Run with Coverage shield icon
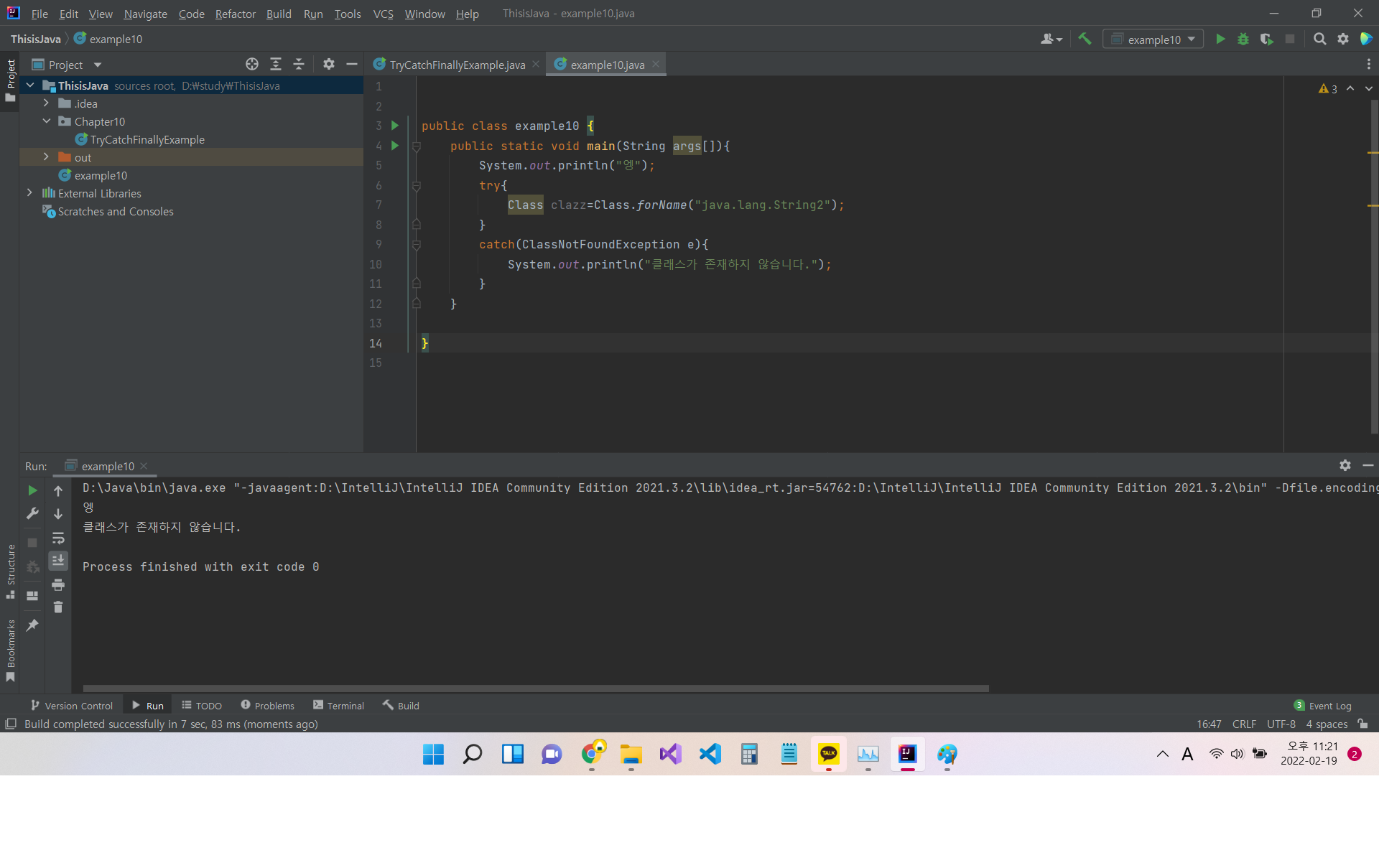 1266,39
